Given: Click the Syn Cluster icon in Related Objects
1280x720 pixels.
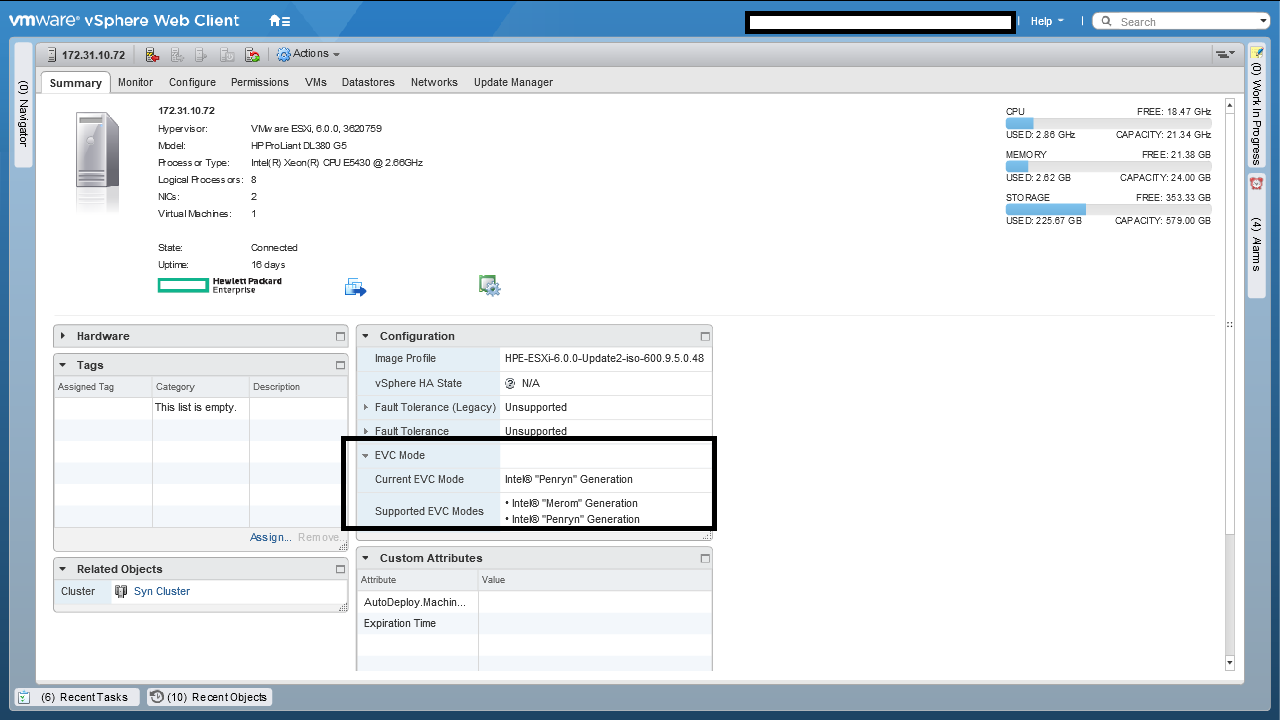Looking at the screenshot, I should click(x=121, y=591).
